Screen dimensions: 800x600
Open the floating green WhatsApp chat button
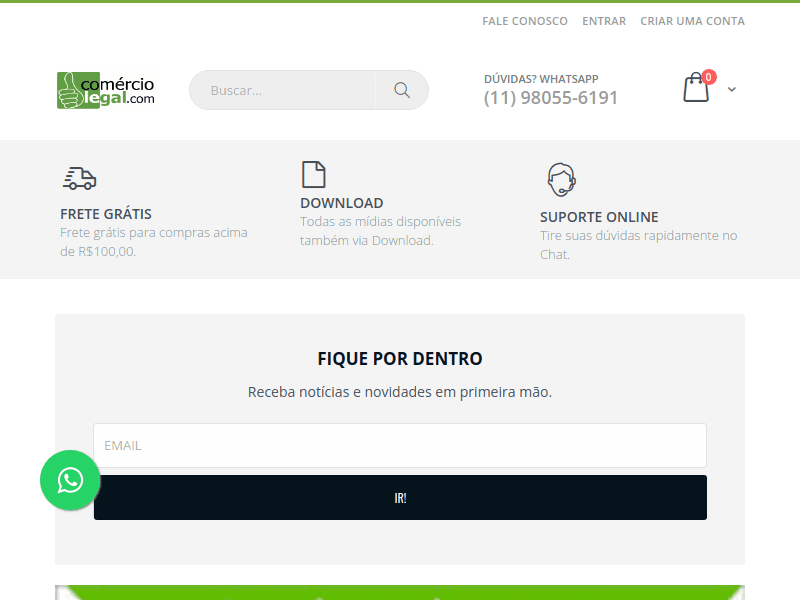(x=70, y=481)
